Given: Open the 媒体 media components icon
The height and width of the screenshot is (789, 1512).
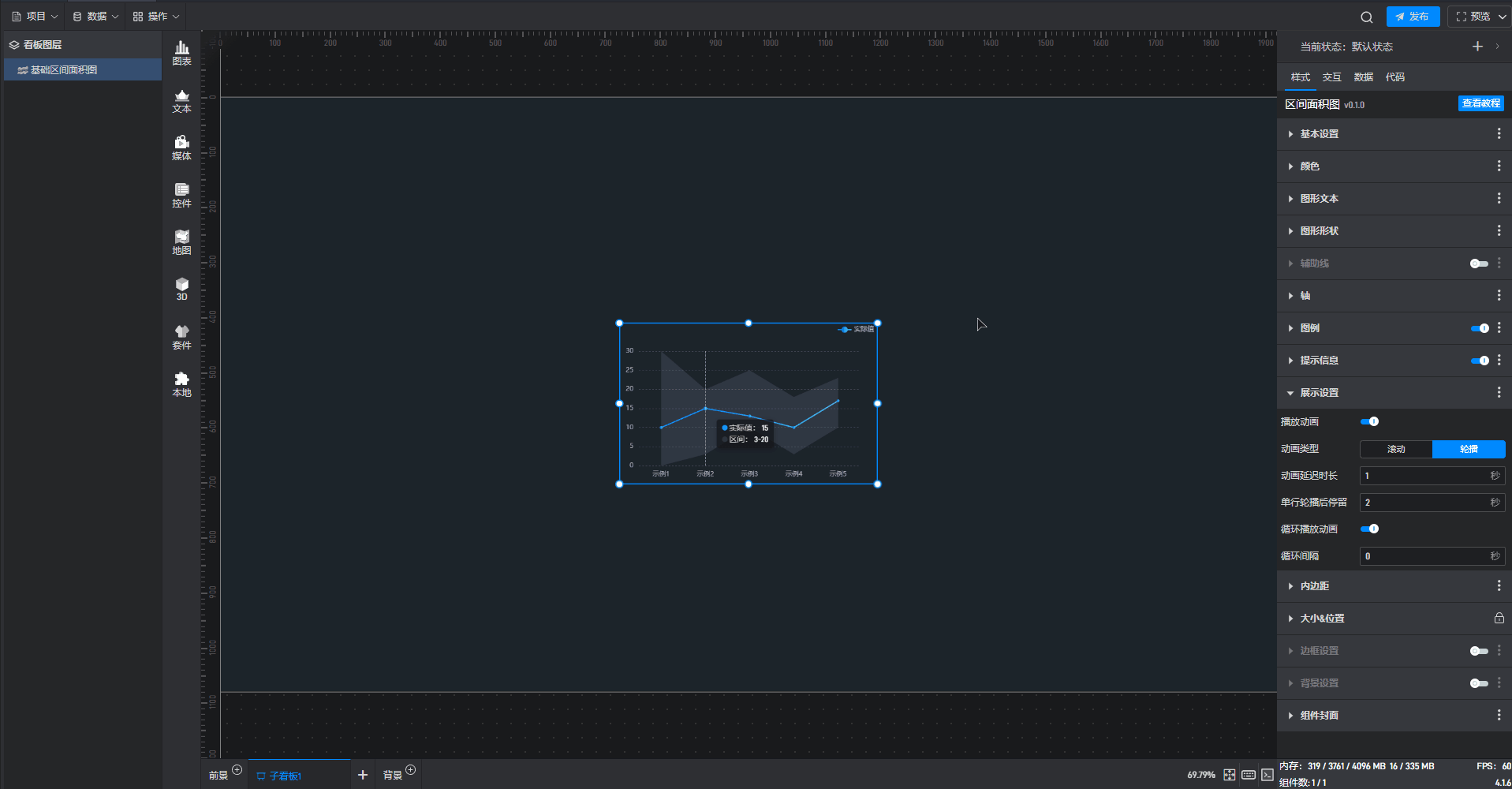Looking at the screenshot, I should click(181, 148).
